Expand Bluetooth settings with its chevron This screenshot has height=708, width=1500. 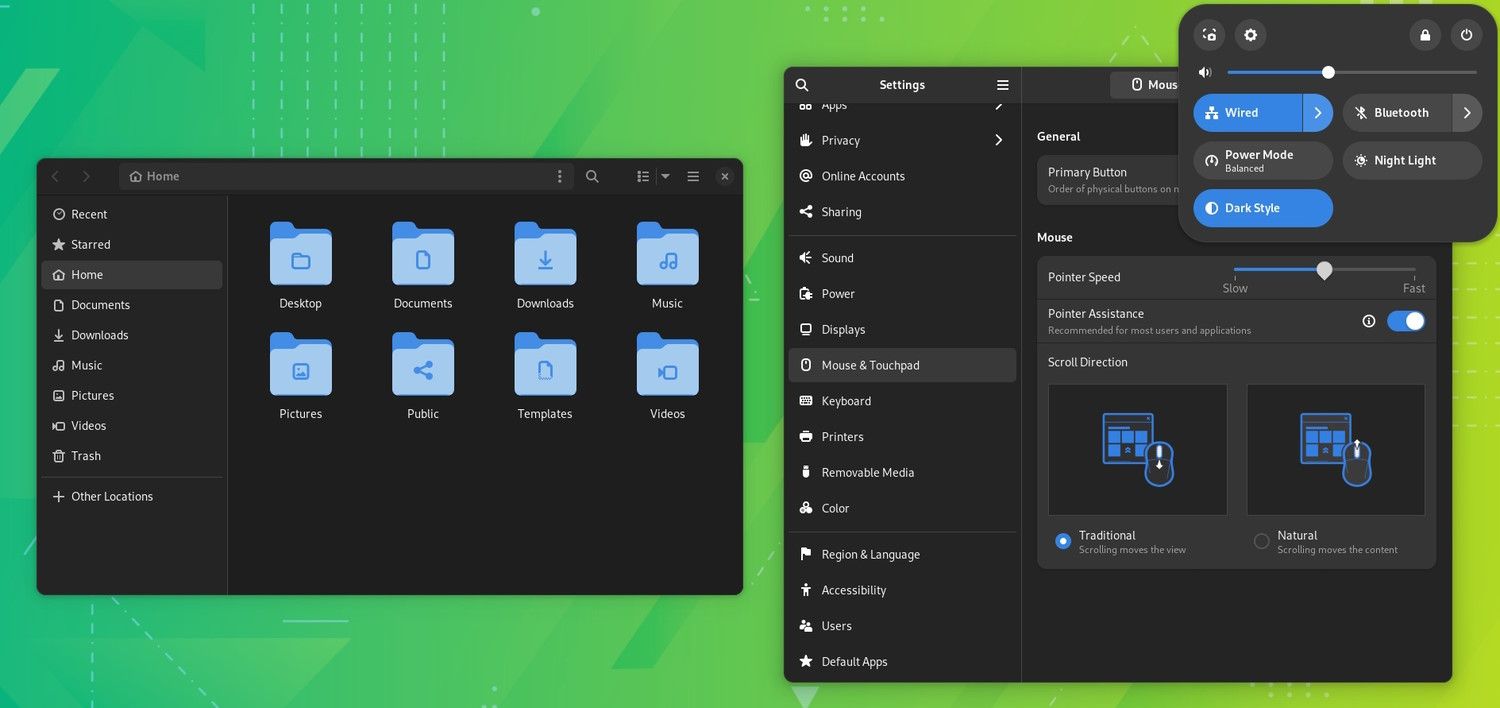coord(1467,112)
